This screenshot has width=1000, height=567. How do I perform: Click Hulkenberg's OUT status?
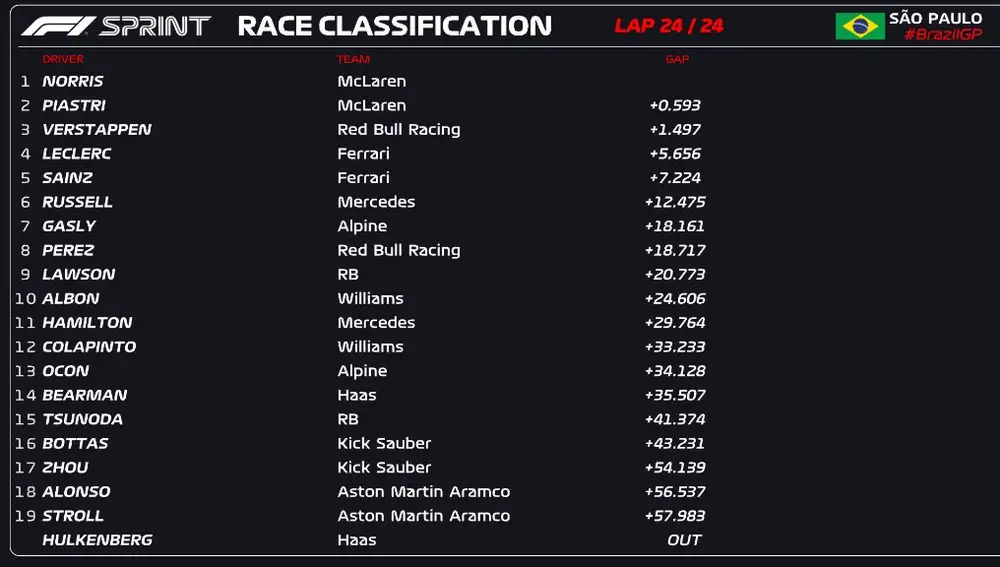pyautogui.click(x=684, y=540)
